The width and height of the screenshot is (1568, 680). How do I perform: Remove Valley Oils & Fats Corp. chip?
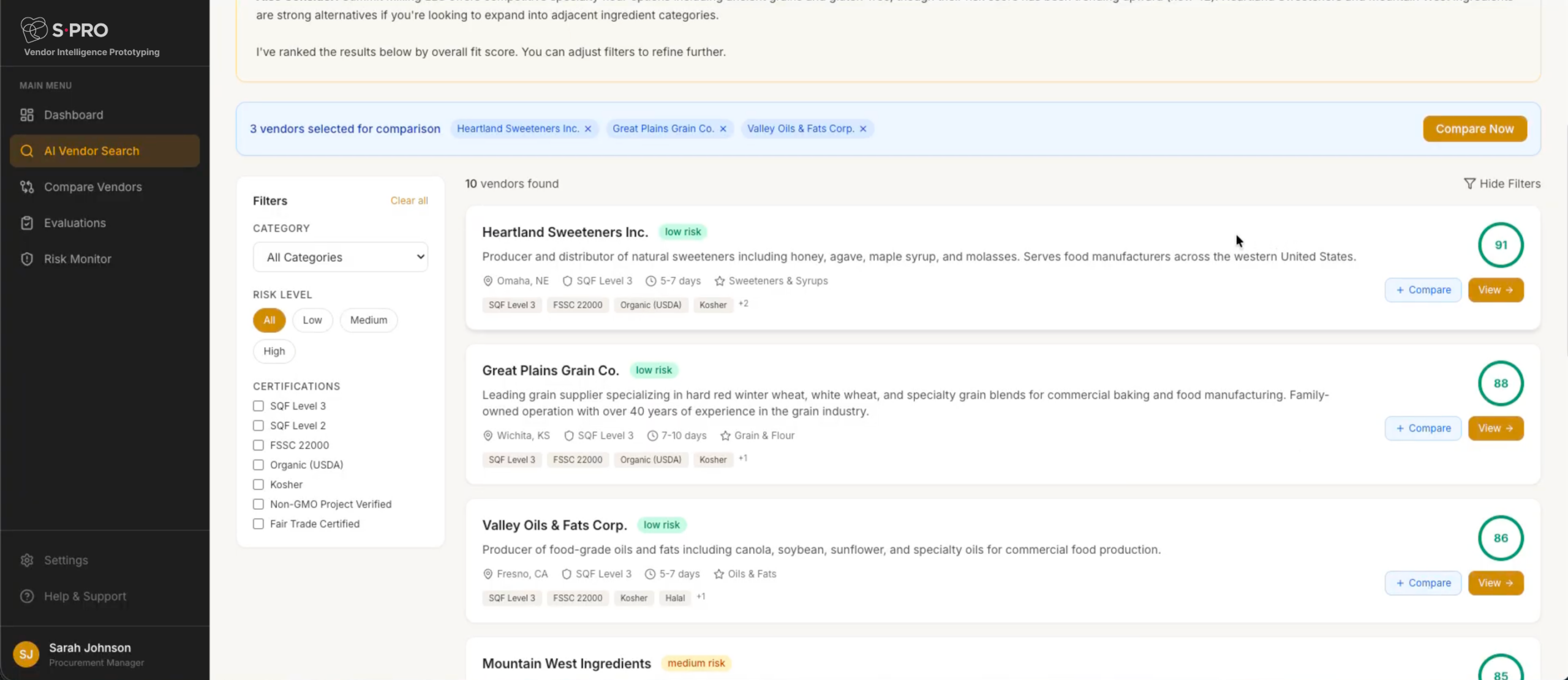coord(863,129)
